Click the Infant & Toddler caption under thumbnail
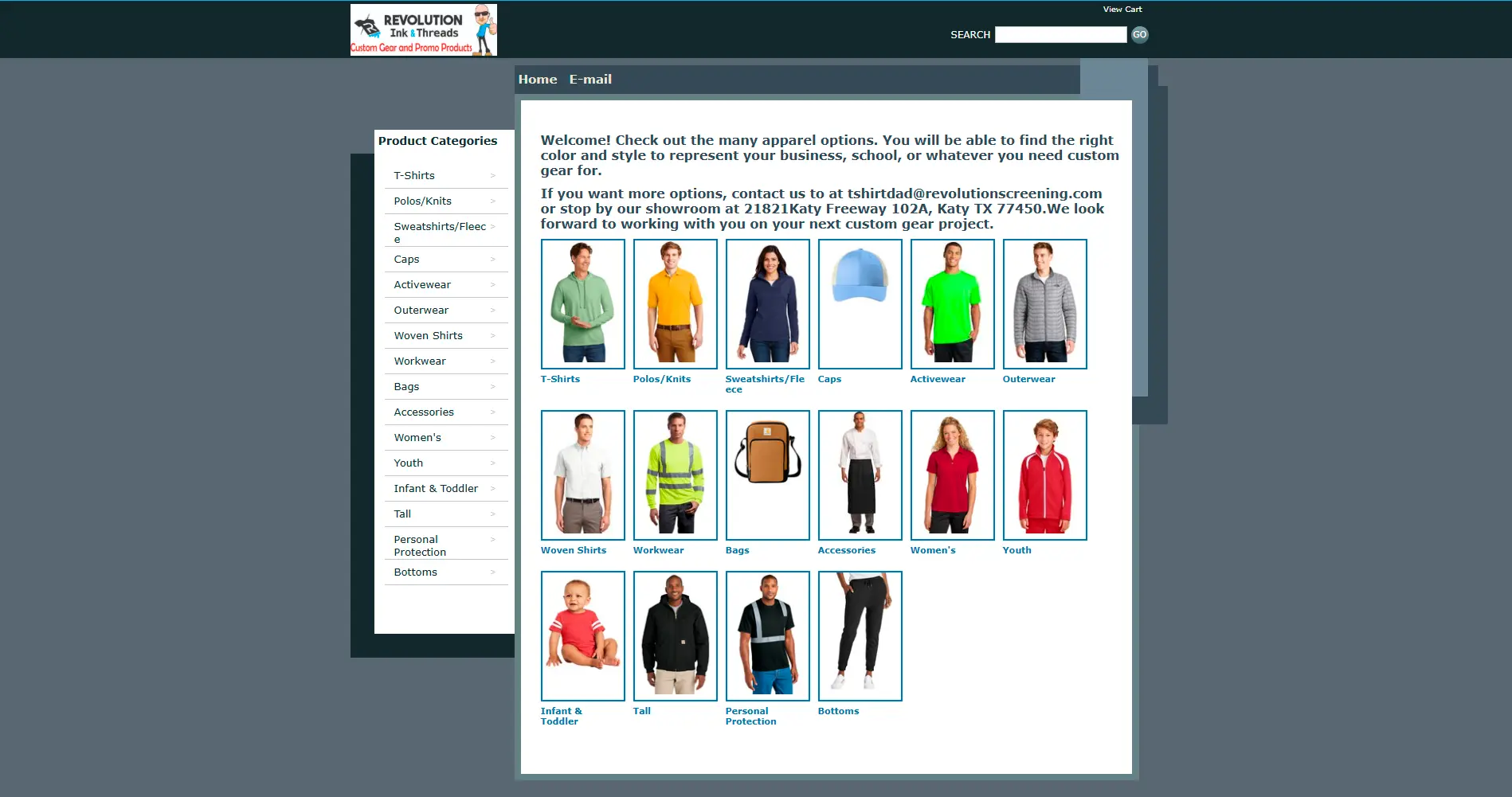Image resolution: width=1512 pixels, height=797 pixels. 562,717
